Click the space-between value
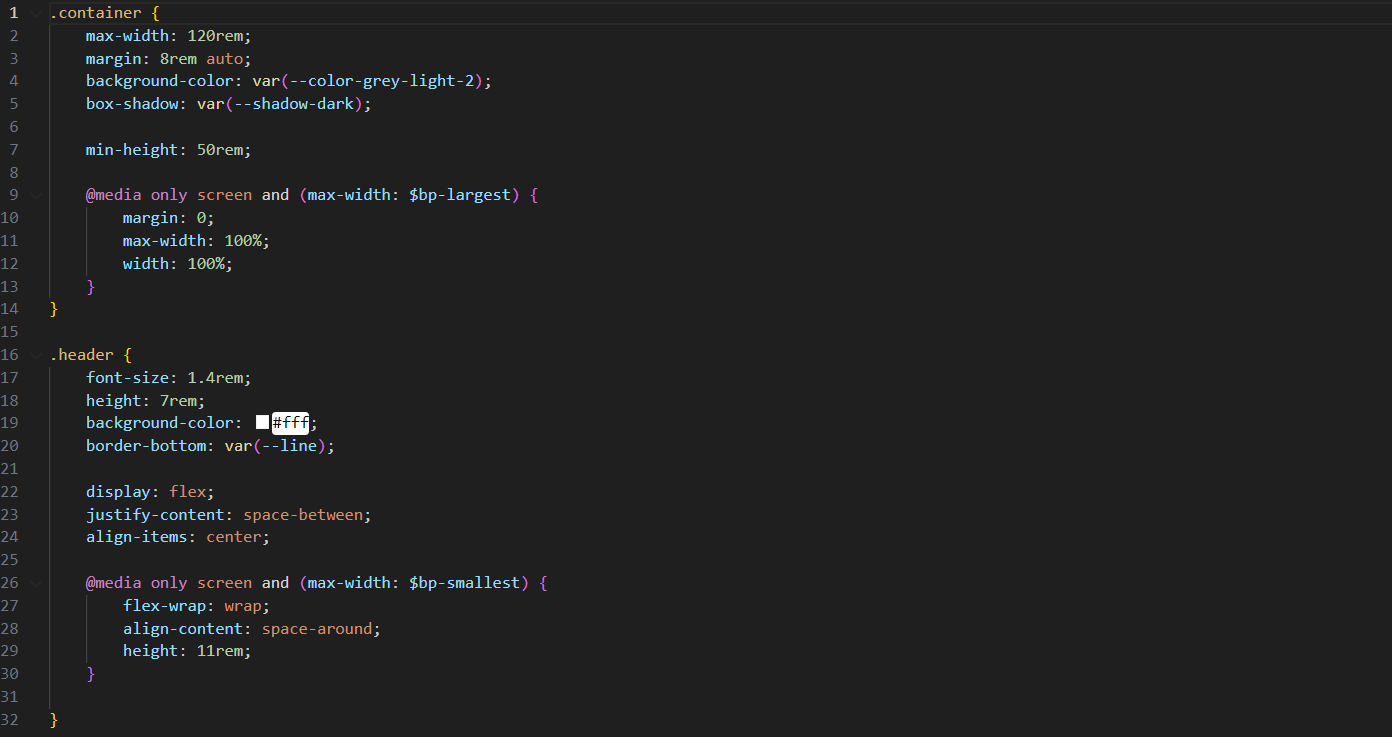Image resolution: width=1392 pixels, height=737 pixels. pos(303,515)
